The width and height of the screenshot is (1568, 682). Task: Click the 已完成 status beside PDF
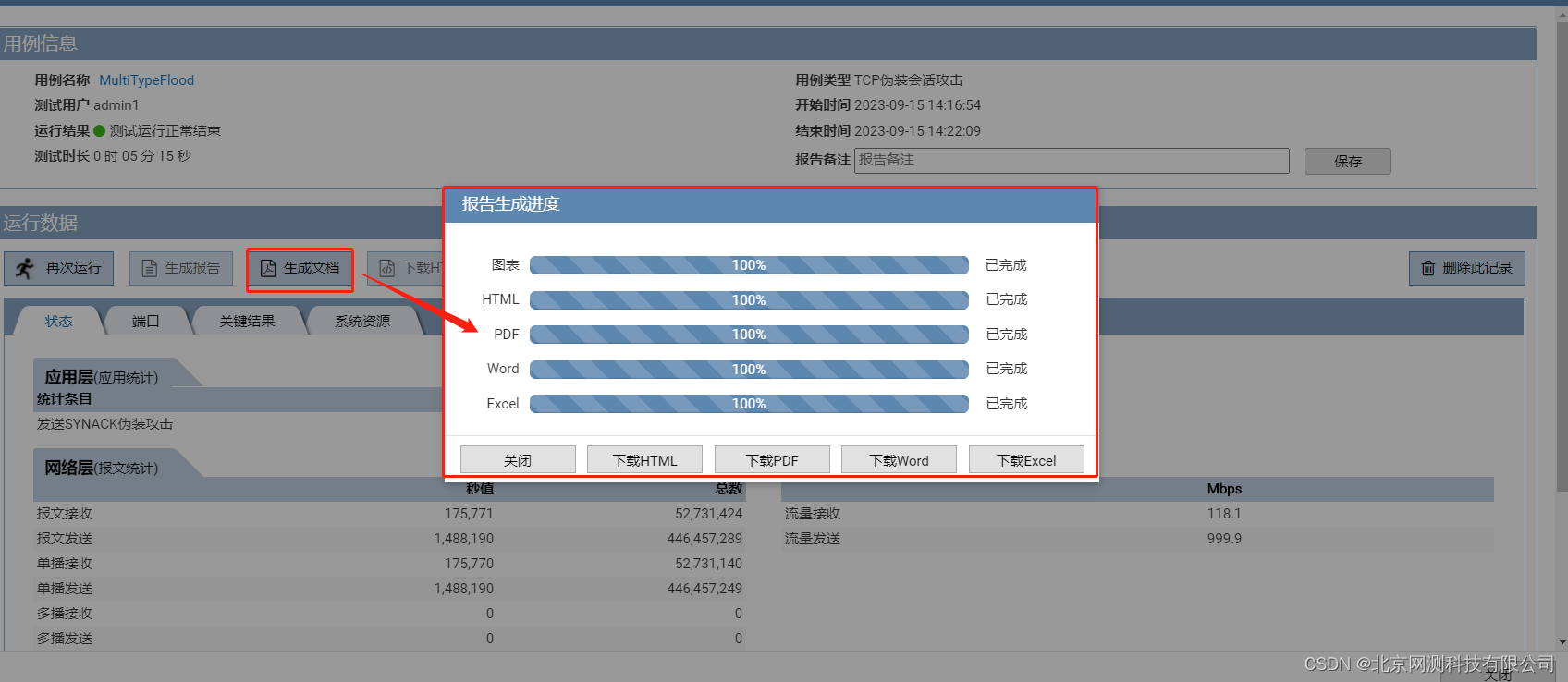point(1007,335)
